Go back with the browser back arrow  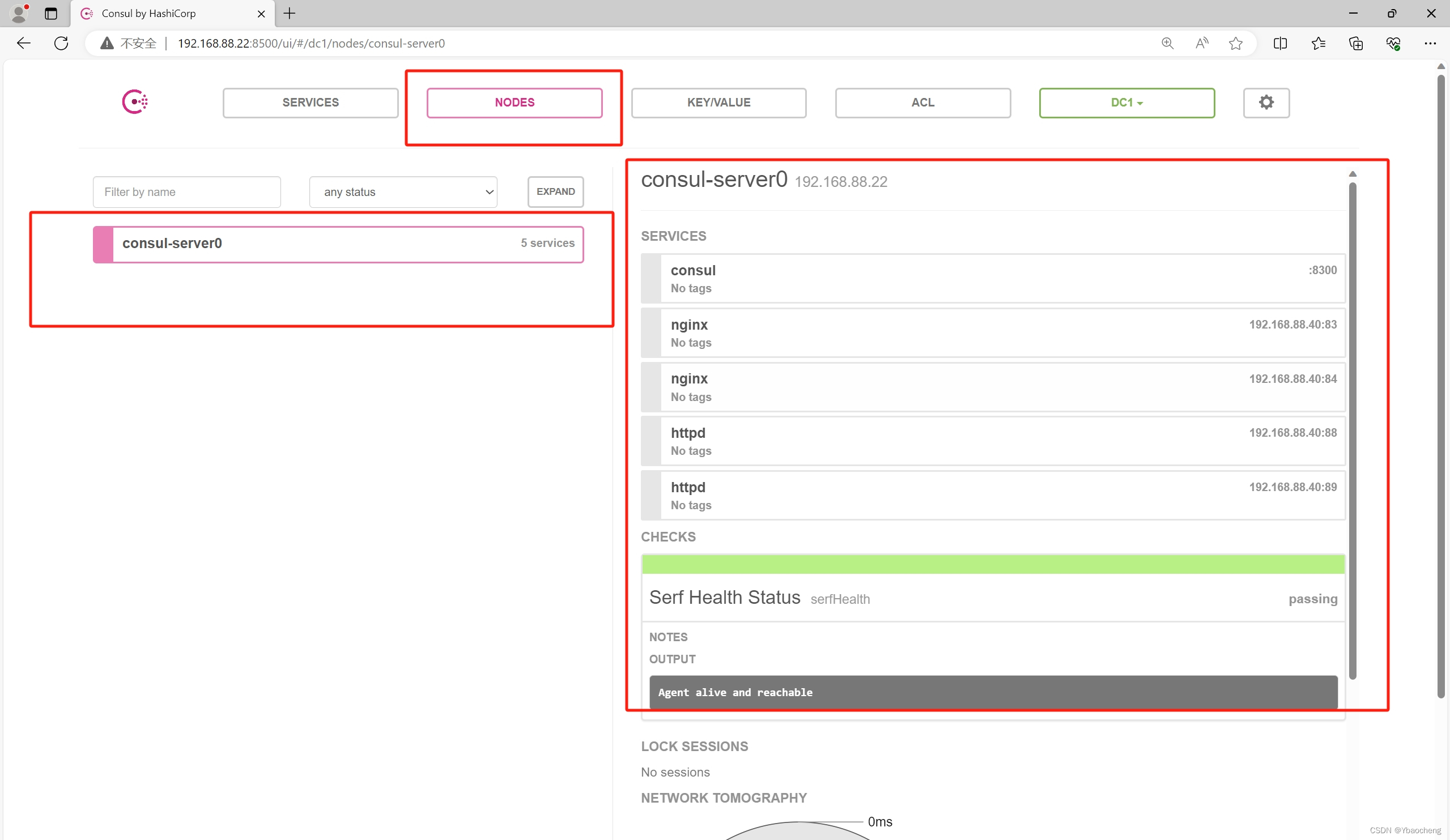pos(24,43)
